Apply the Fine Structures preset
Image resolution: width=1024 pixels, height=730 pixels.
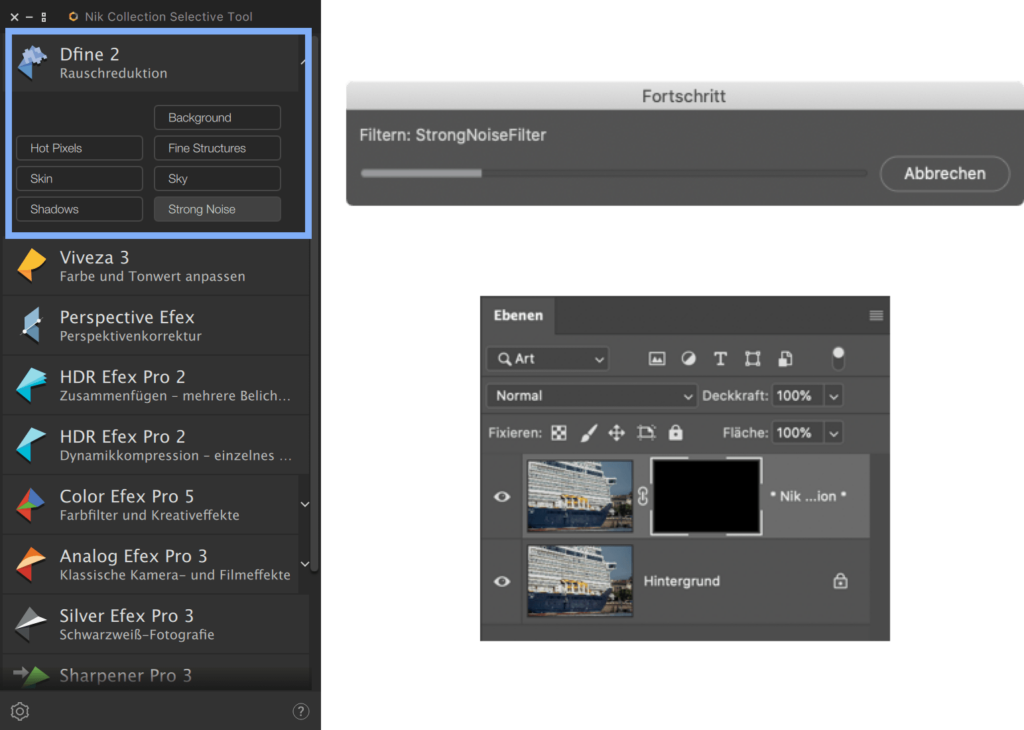point(217,148)
